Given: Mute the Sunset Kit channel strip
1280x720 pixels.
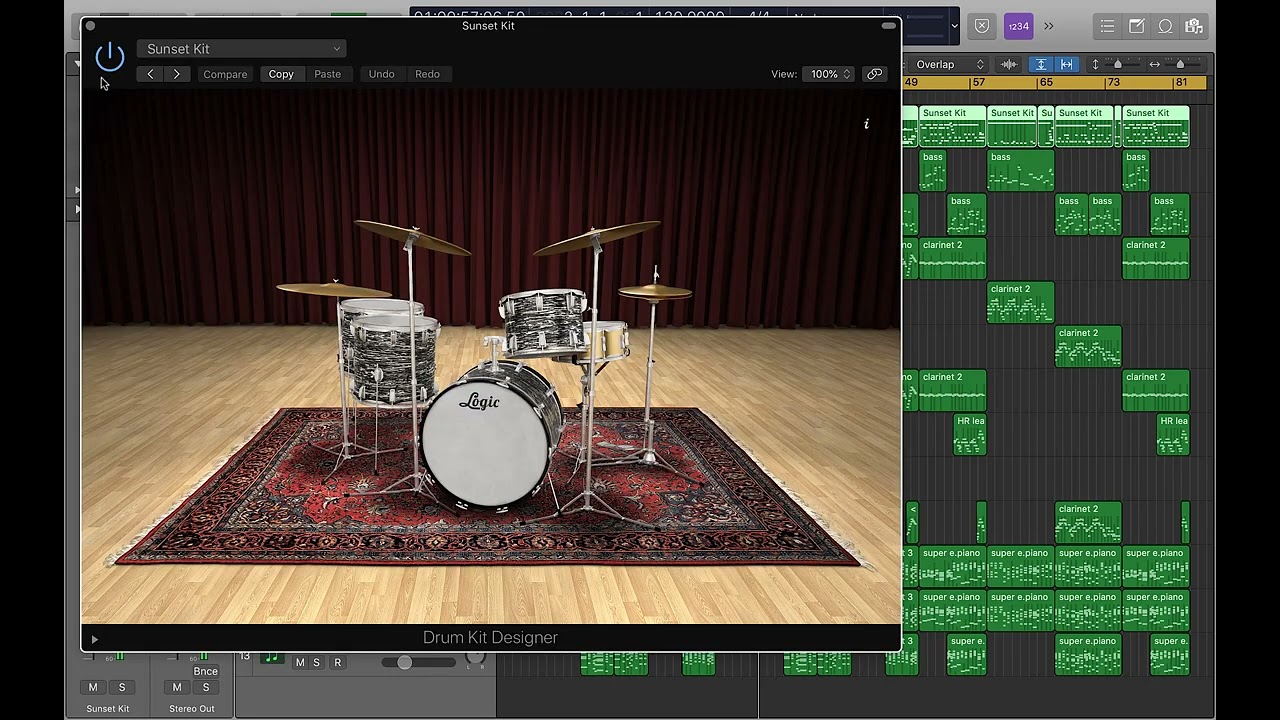Looking at the screenshot, I should coord(93,688).
